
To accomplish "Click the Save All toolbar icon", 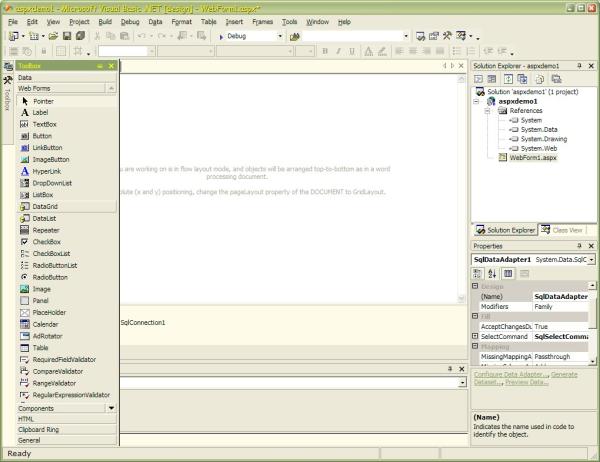I will click(80, 36).
